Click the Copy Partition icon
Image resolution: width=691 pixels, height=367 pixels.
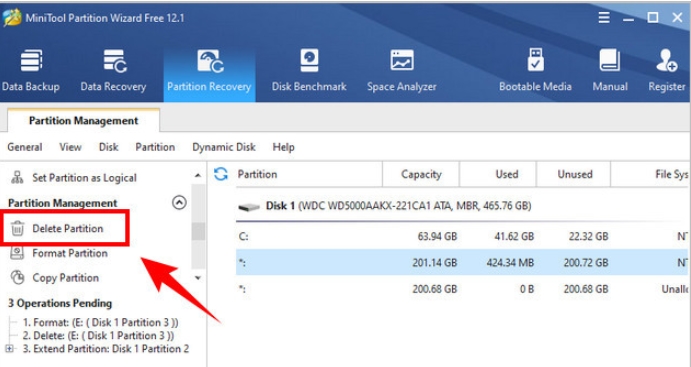[x=18, y=278]
